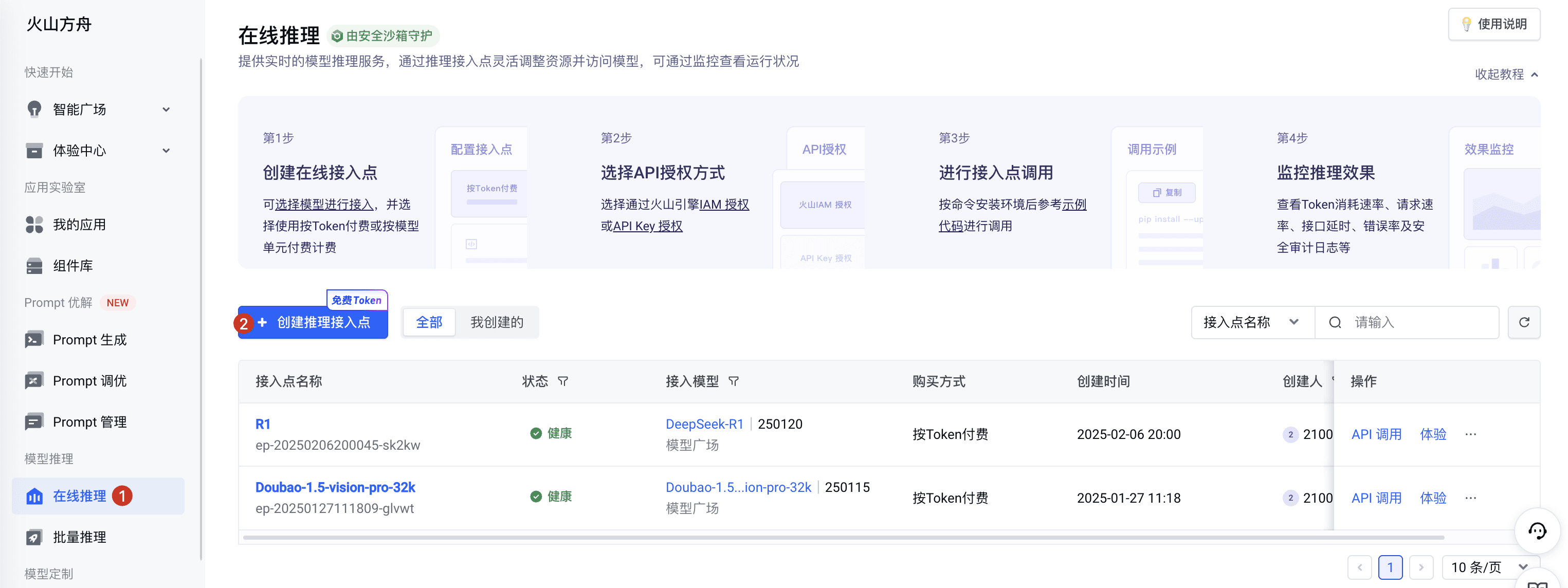The image size is (1568, 588).
Task: Expand the 体验中心 menu chevron
Action: pyautogui.click(x=166, y=151)
